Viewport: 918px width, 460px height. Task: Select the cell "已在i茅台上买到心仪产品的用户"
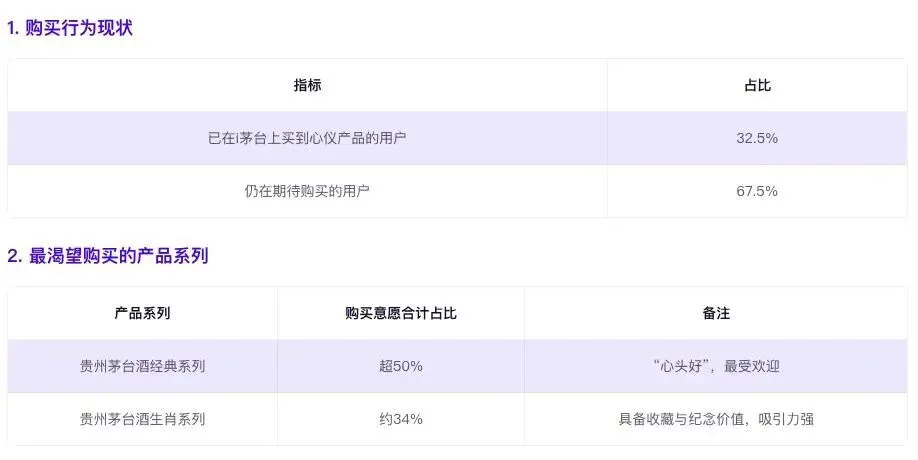[307, 138]
